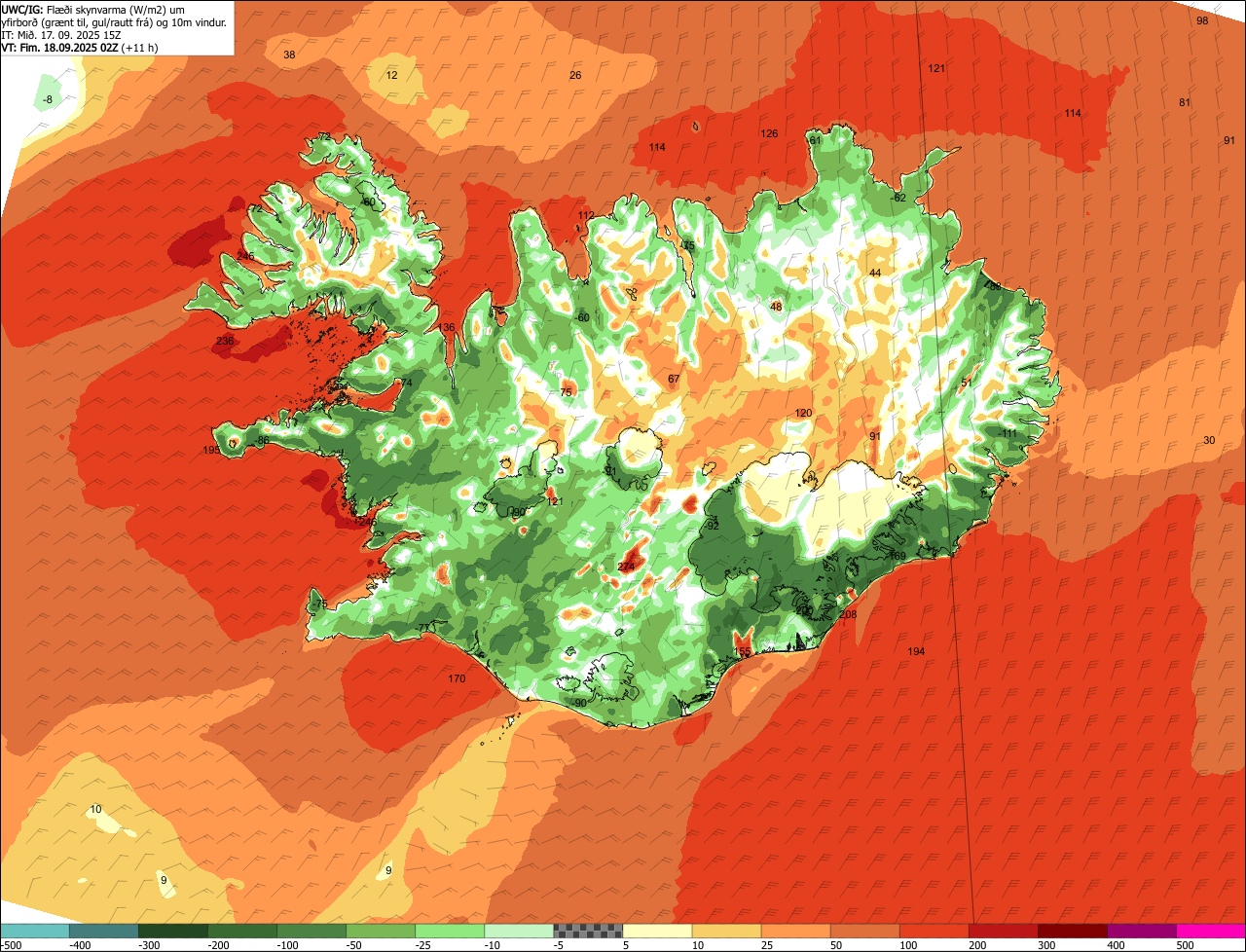This screenshot has height=952, width=1246.
Task: Click the map value 81 over northeast ocean
Action: pos(1185,102)
